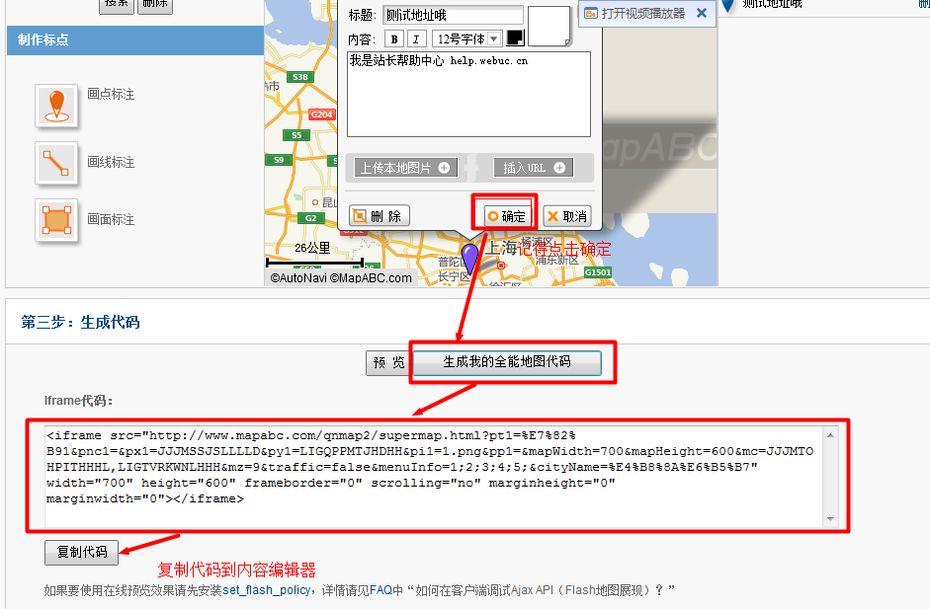Click 生成我的全能地图代码 button
Image resolution: width=930 pixels, height=609 pixels.
[x=507, y=362]
